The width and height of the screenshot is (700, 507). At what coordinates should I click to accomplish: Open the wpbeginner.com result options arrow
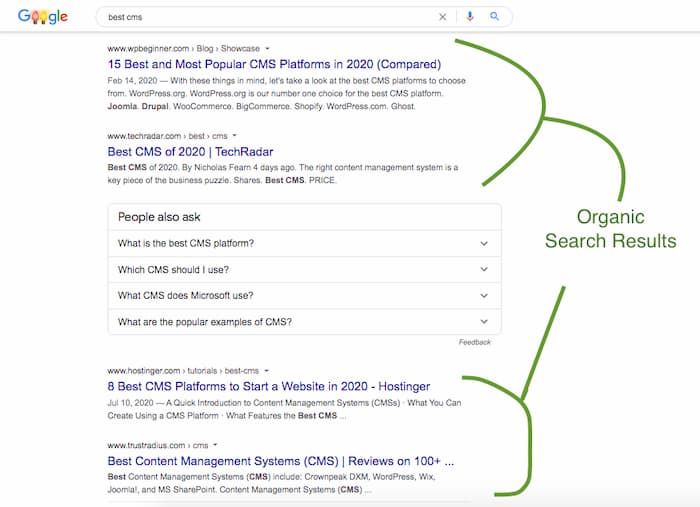(x=267, y=48)
